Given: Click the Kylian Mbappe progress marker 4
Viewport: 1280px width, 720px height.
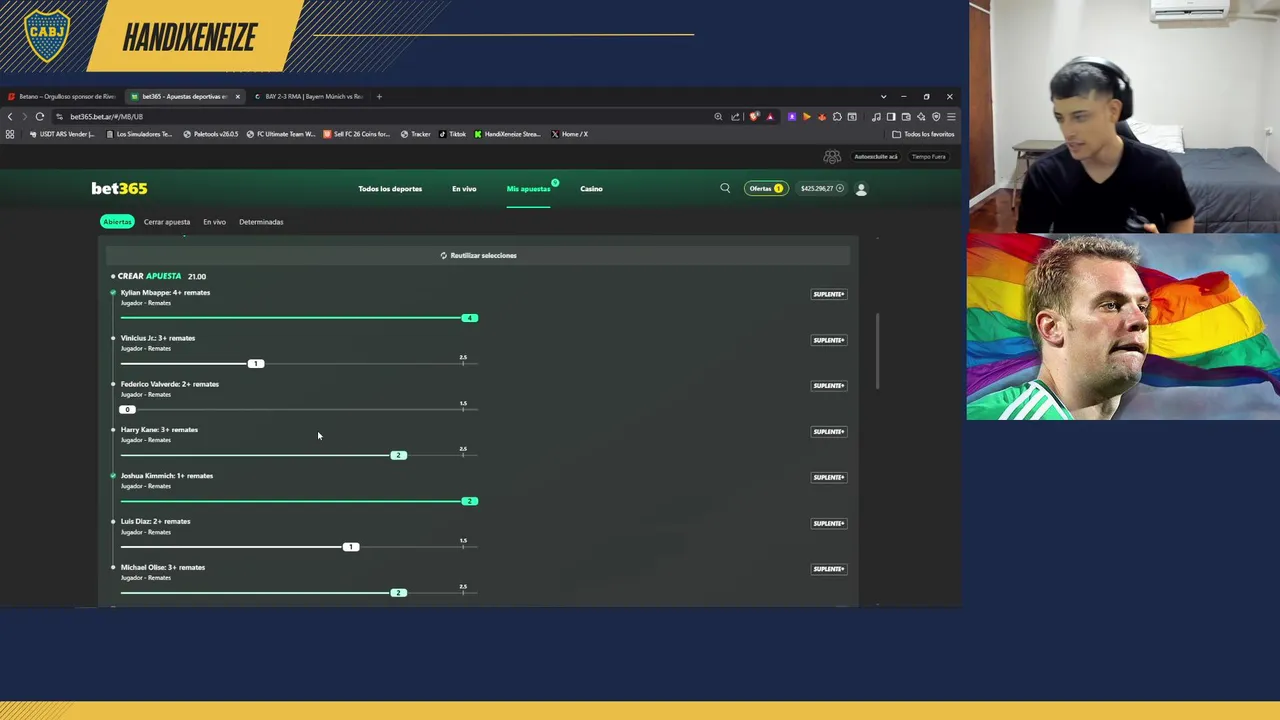Looking at the screenshot, I should pos(470,318).
